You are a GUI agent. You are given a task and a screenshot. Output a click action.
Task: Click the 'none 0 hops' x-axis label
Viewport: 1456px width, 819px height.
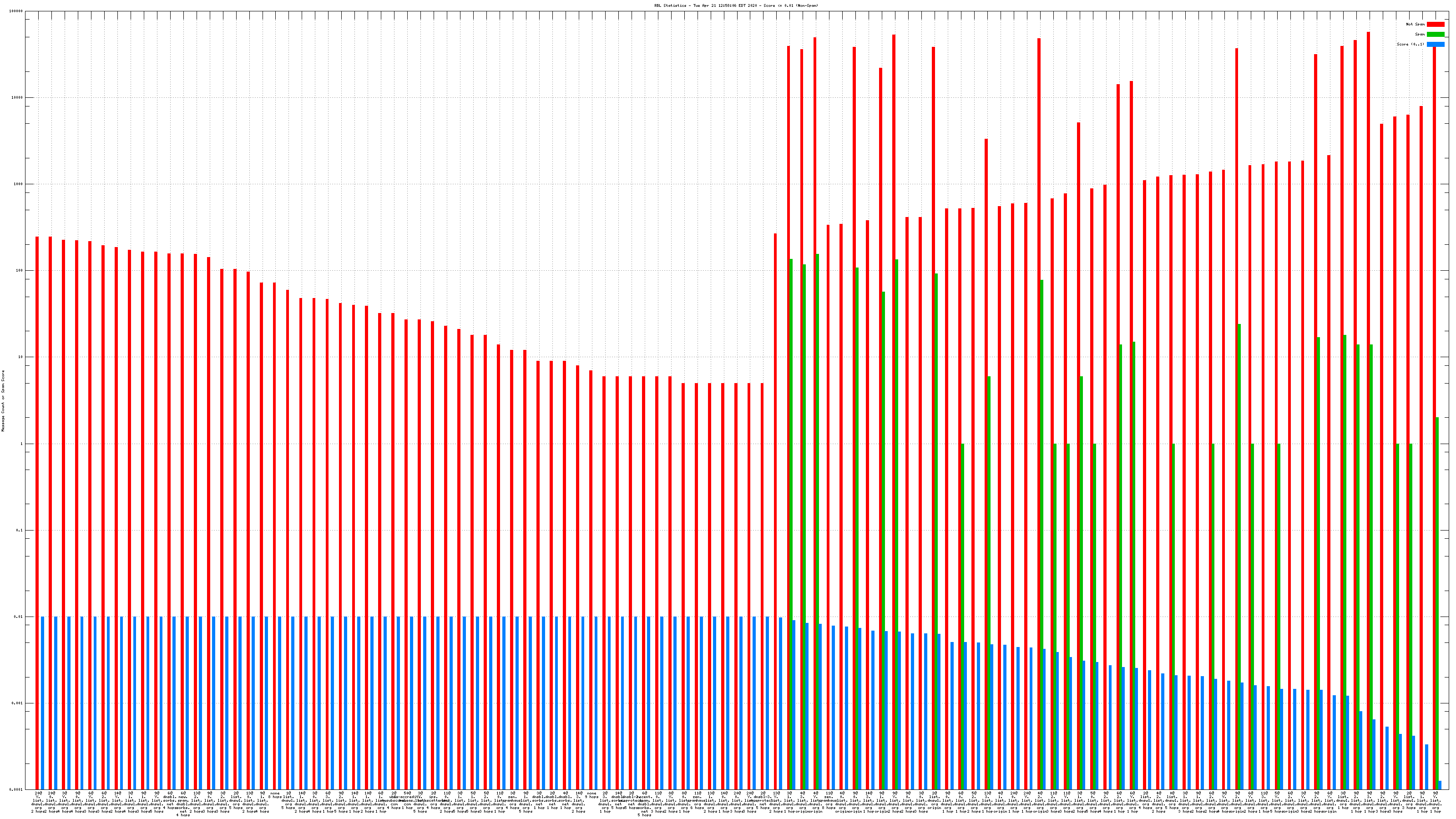pos(275,795)
